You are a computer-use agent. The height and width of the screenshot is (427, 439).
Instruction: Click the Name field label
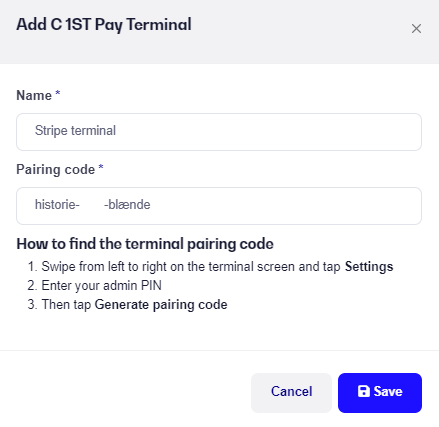(x=34, y=96)
